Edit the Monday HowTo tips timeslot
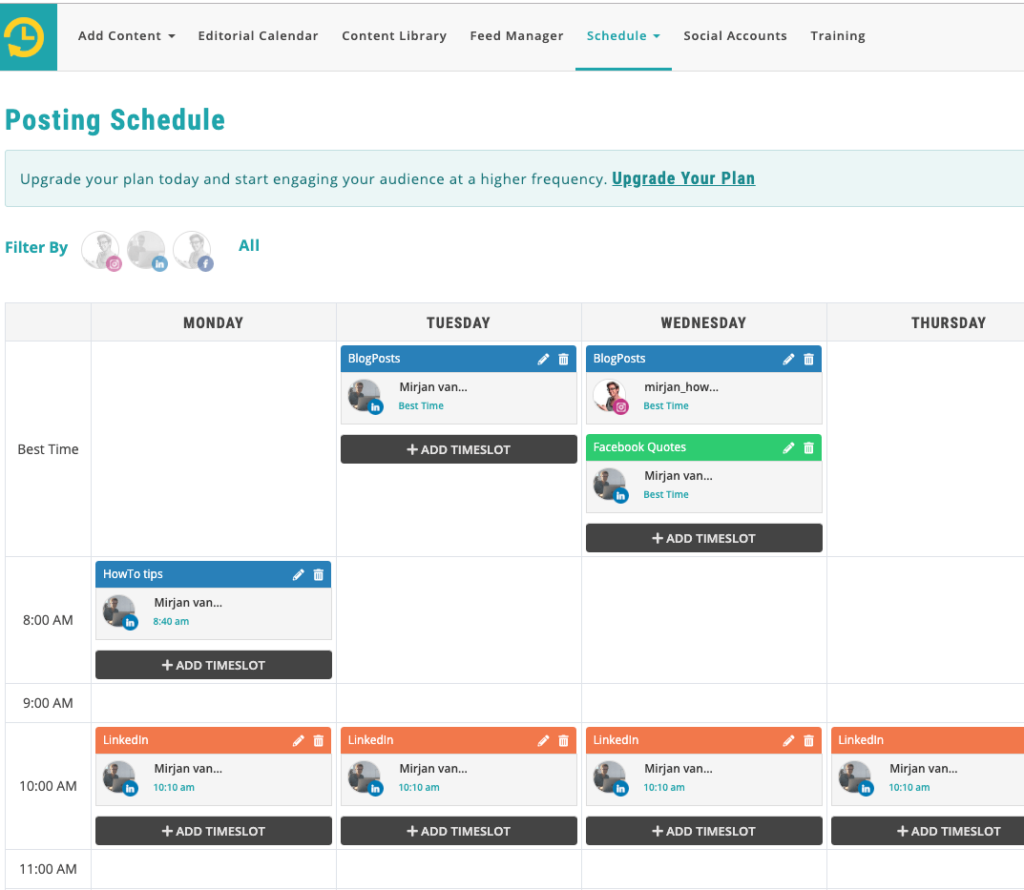1024x890 pixels. click(x=298, y=574)
